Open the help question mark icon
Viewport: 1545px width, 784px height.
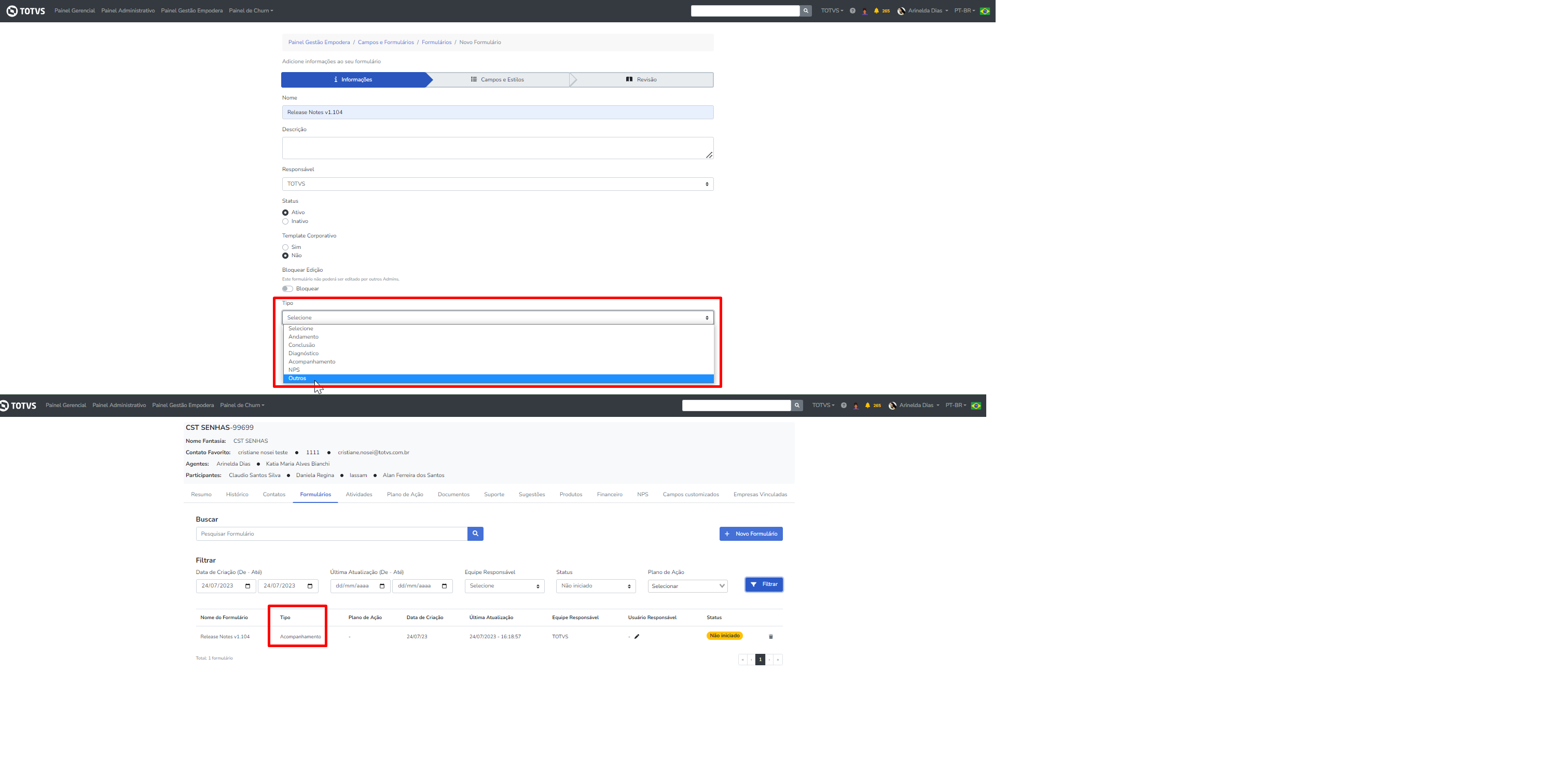(852, 11)
